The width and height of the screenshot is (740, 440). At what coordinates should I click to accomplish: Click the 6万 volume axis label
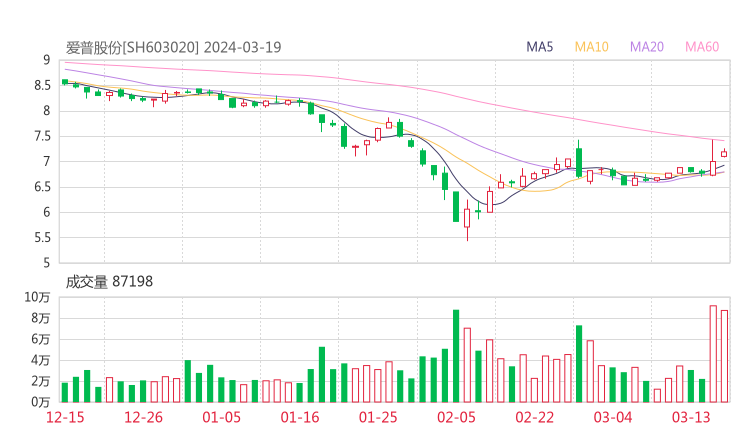(x=40, y=339)
